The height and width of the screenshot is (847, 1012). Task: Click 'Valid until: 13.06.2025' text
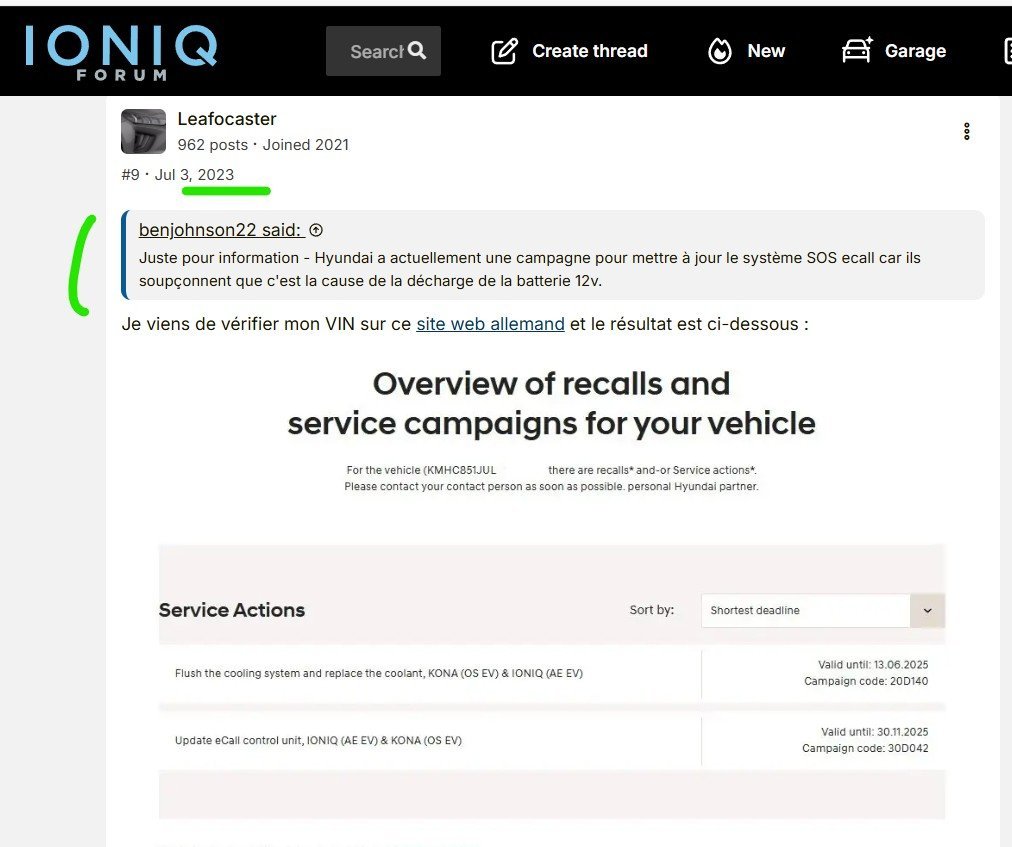click(873, 664)
